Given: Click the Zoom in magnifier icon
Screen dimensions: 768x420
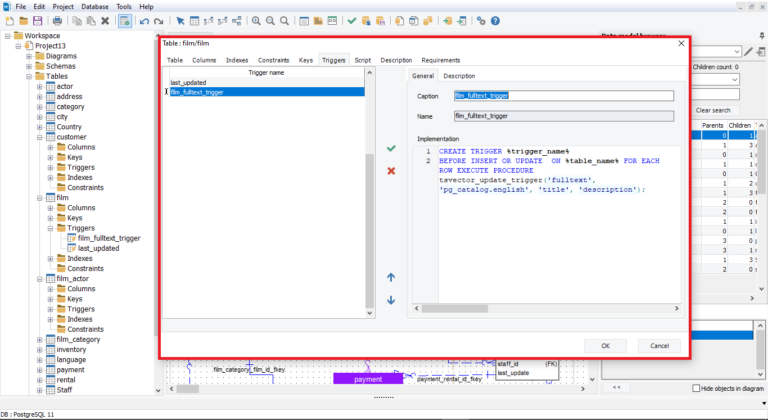Looking at the screenshot, I should coord(256,20).
